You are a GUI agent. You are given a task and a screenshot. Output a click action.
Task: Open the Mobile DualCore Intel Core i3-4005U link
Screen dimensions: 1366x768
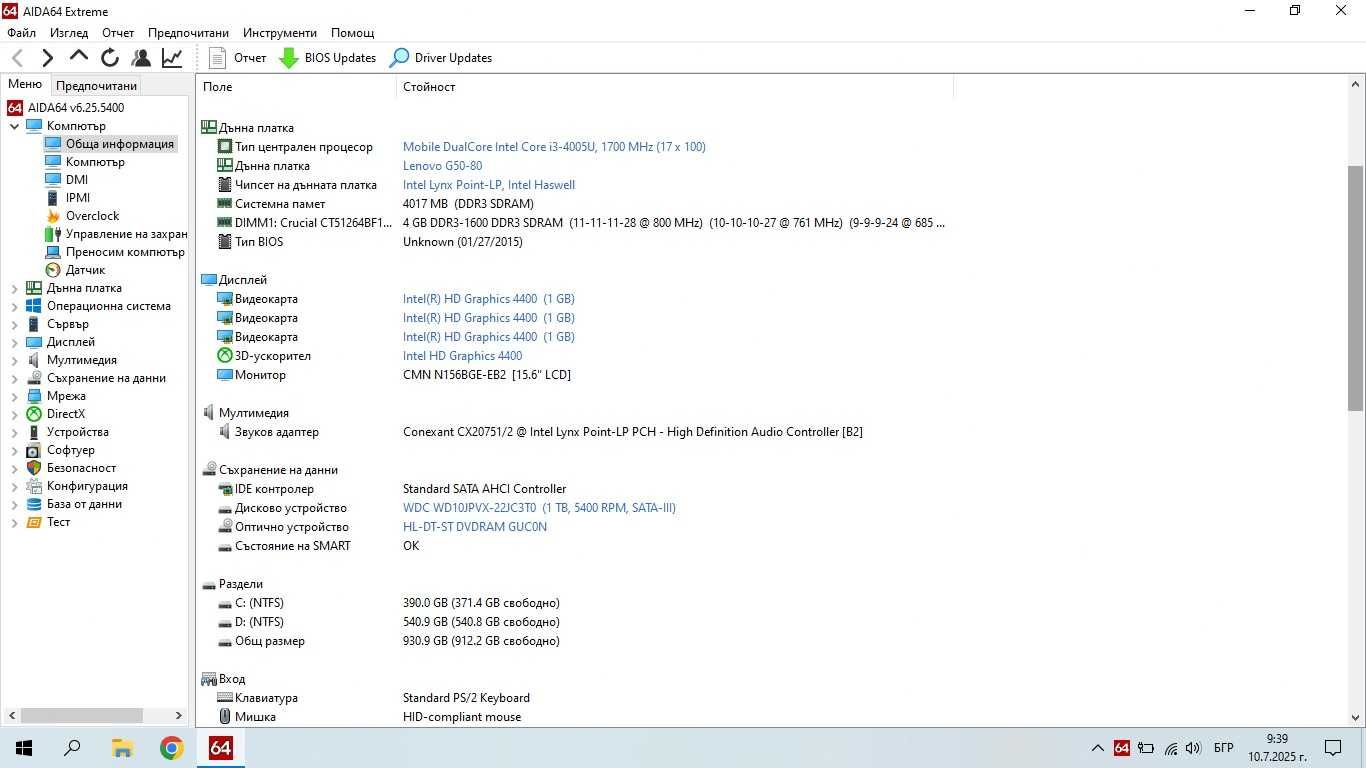pos(554,147)
